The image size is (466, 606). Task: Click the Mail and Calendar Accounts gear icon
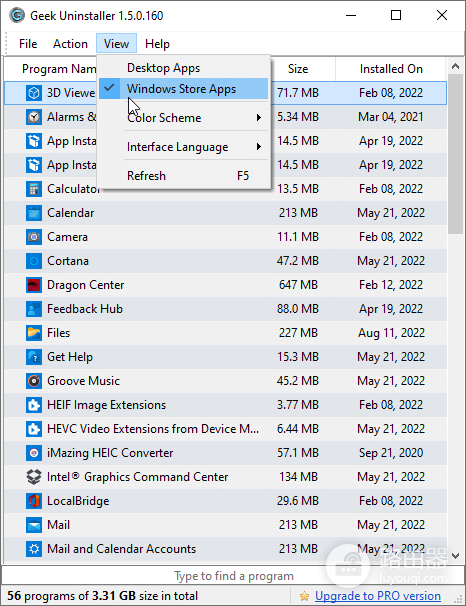(34, 549)
